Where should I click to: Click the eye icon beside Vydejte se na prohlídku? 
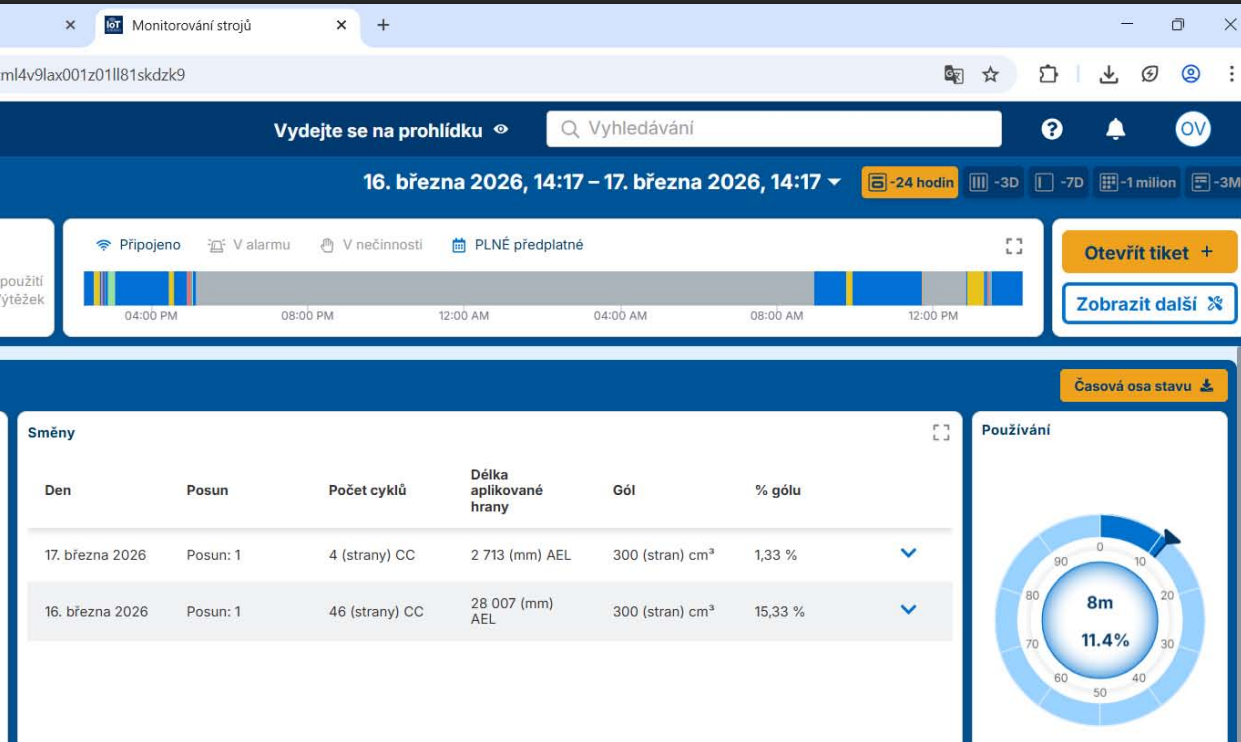pos(501,130)
